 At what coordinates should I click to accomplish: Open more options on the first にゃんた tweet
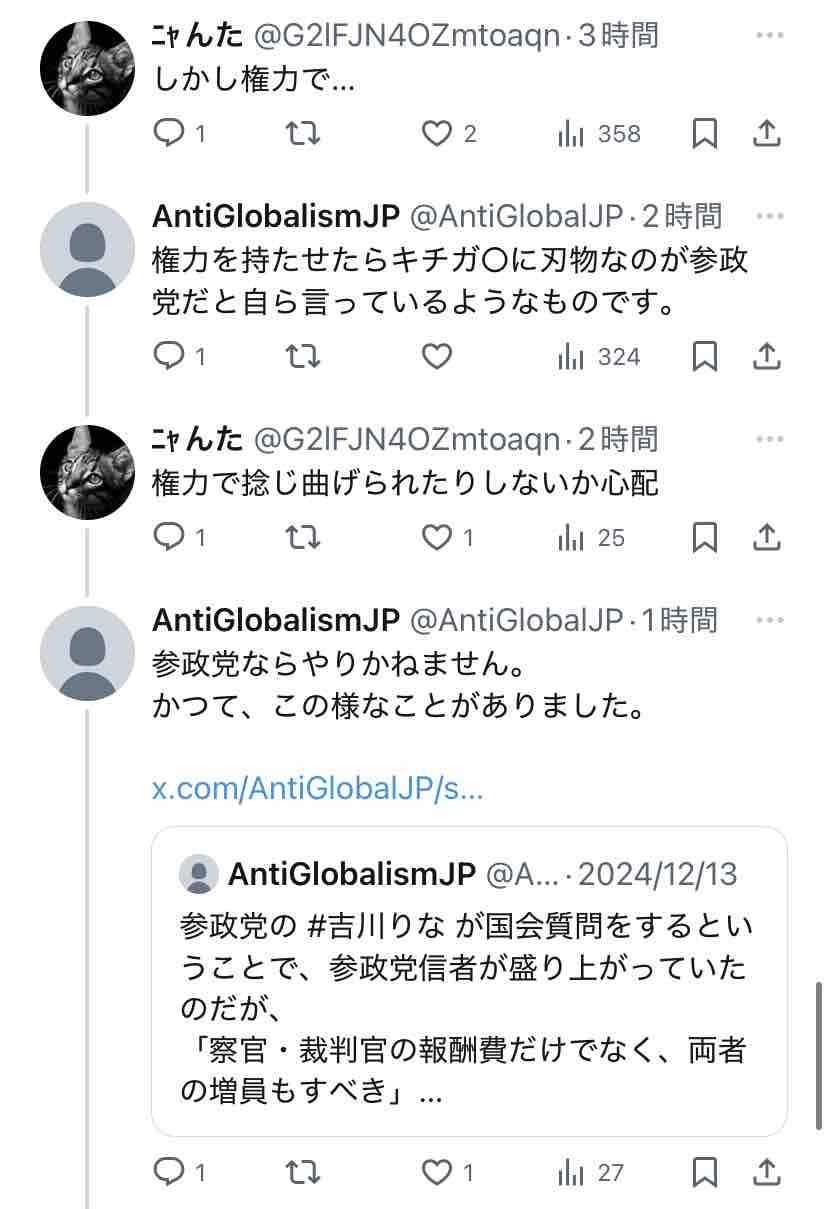point(768,35)
